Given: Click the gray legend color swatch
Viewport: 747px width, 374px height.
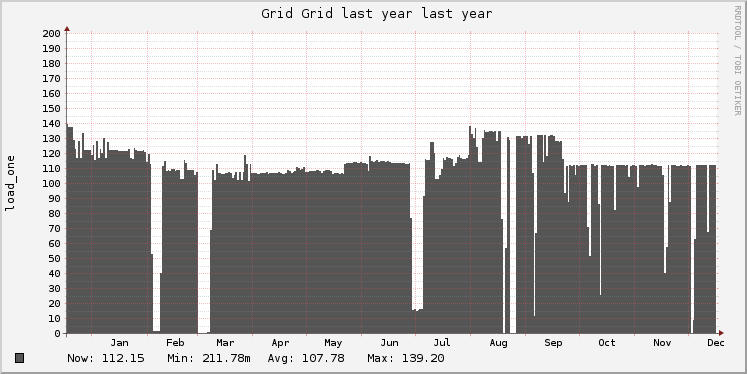Looking at the screenshot, I should pos(20,358).
